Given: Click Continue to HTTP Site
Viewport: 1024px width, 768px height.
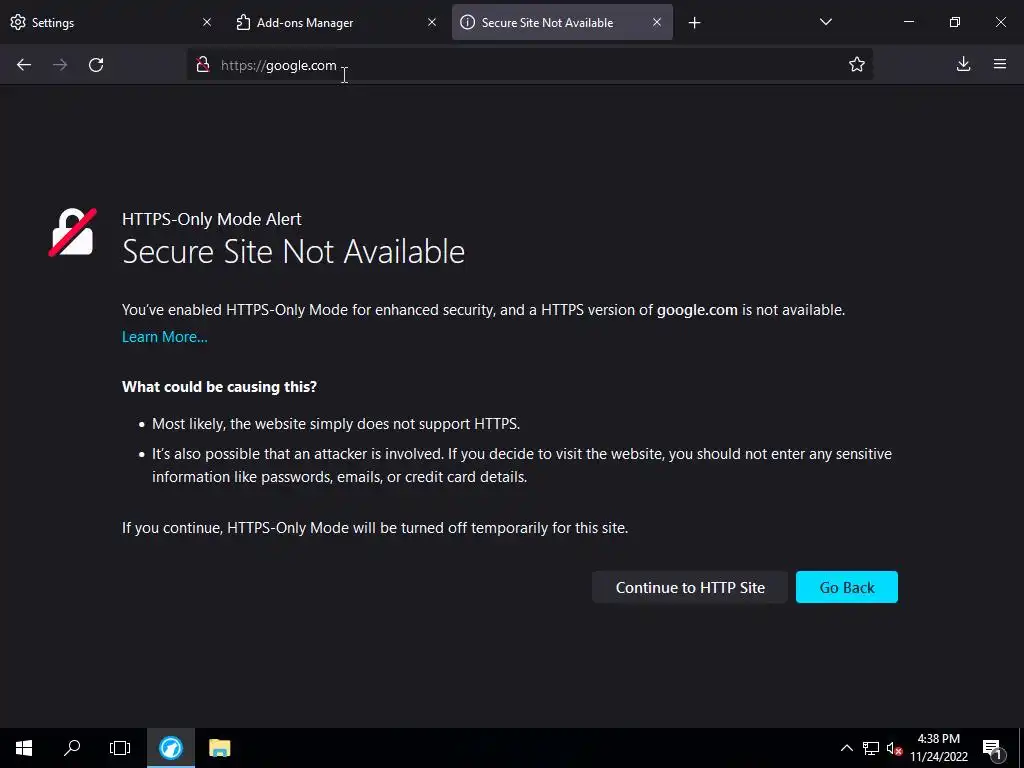Looking at the screenshot, I should [690, 587].
